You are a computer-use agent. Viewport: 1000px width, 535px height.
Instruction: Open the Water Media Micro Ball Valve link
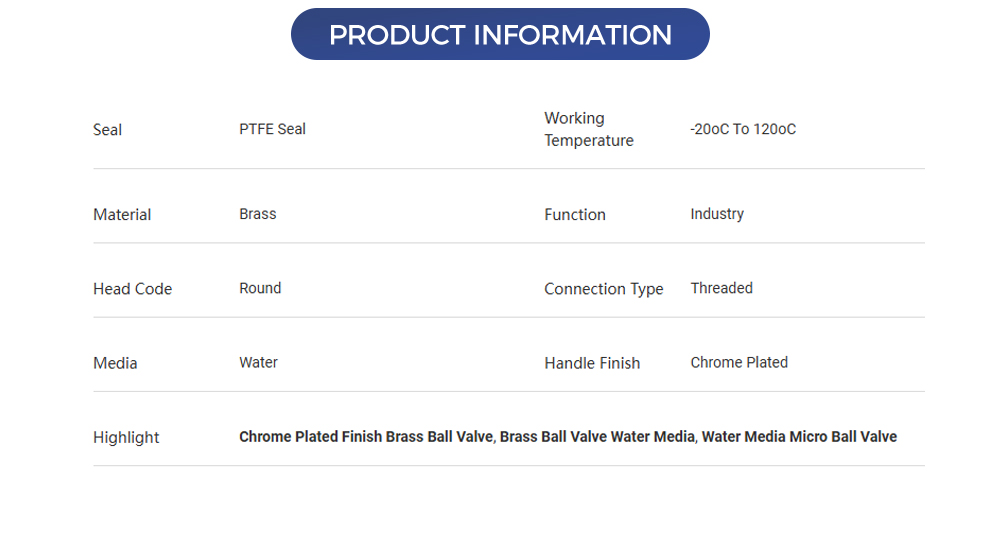[799, 437]
